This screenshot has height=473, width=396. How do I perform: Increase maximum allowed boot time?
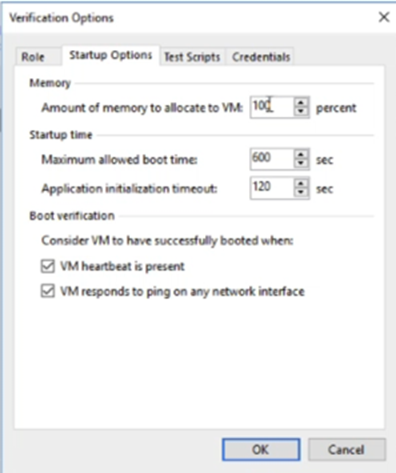(x=301, y=155)
